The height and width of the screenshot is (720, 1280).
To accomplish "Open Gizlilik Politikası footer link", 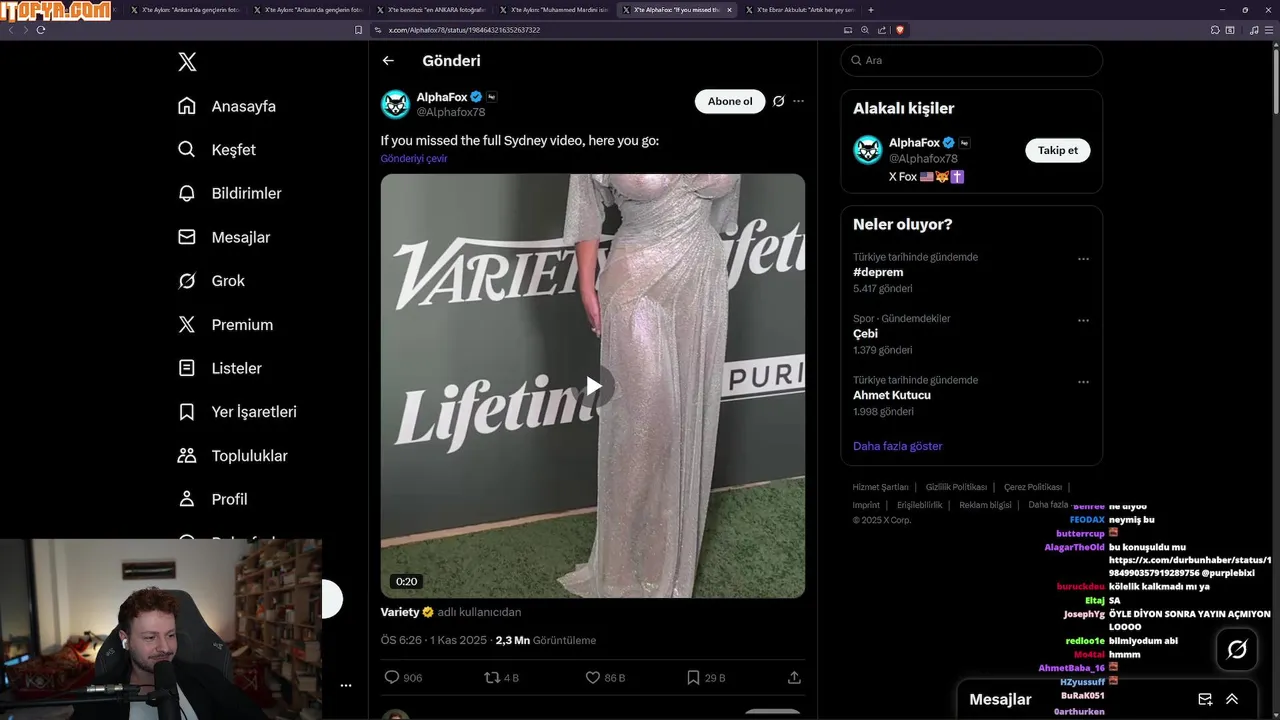I will (x=956, y=487).
